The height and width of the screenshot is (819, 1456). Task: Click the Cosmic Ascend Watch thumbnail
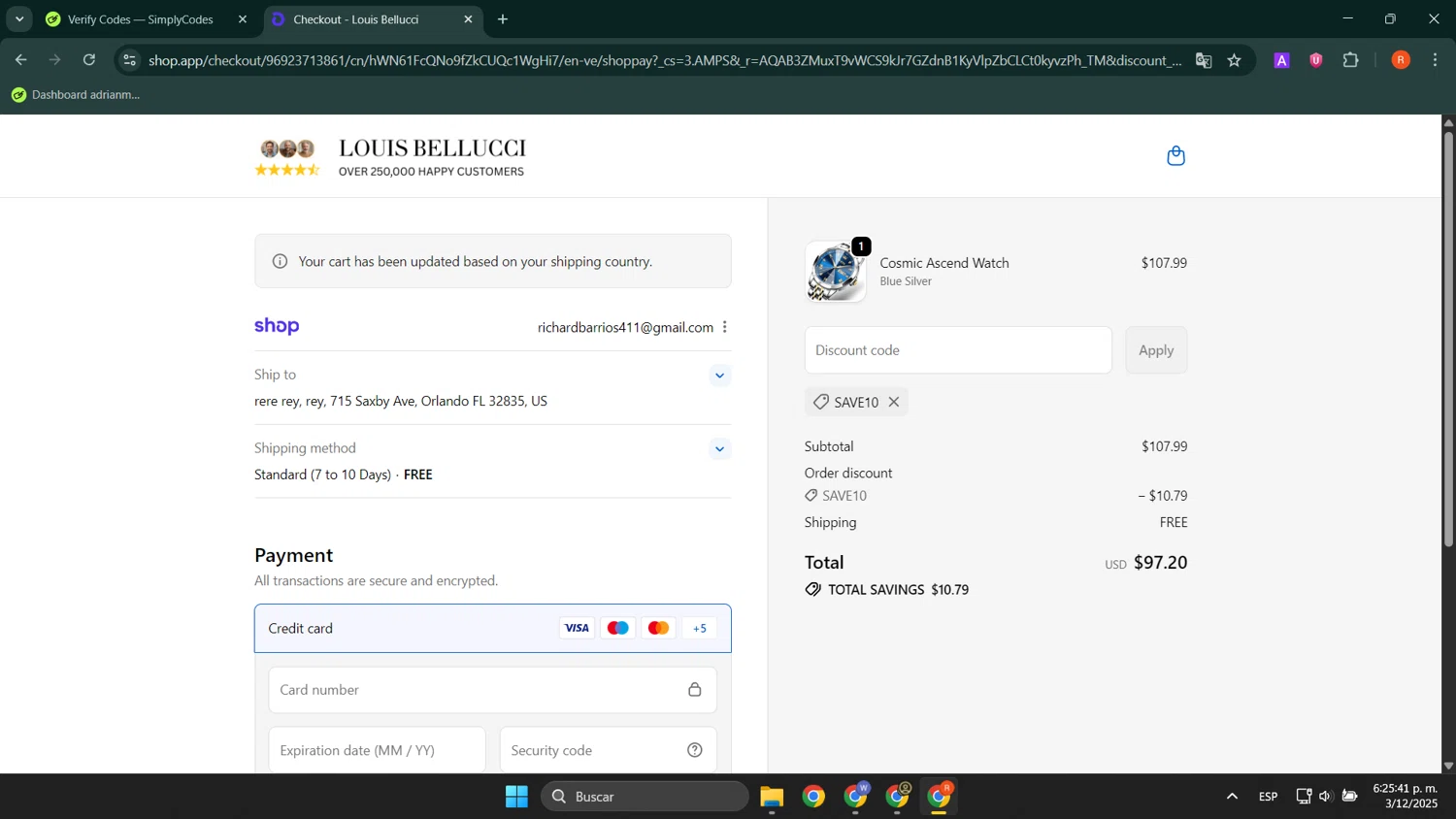836,272
